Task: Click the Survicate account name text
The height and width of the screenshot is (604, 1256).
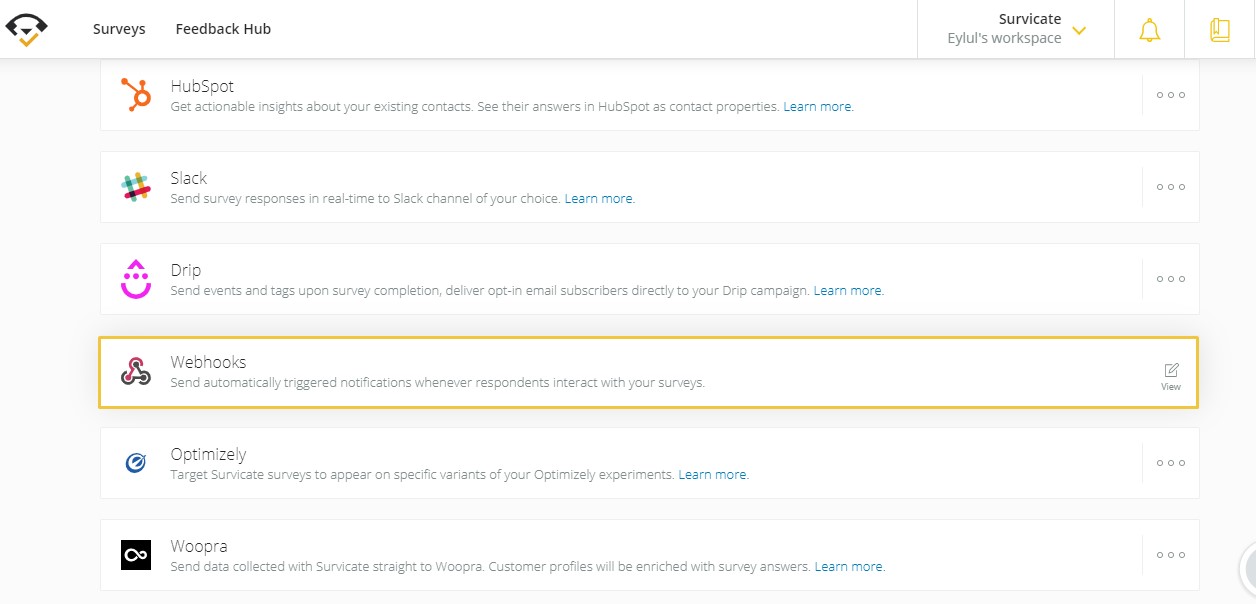Action: coord(1030,19)
